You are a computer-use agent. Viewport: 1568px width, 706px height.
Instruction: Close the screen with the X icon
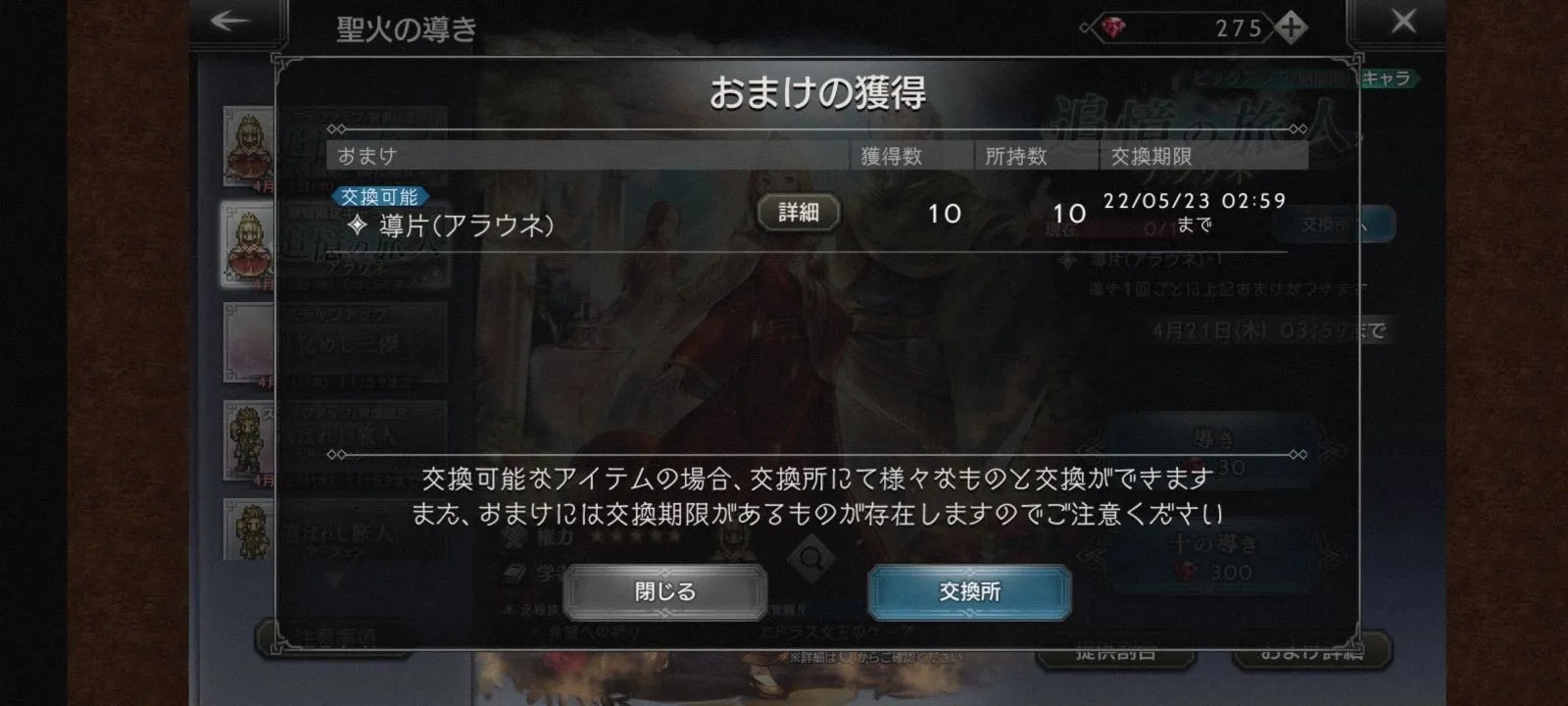1403,22
